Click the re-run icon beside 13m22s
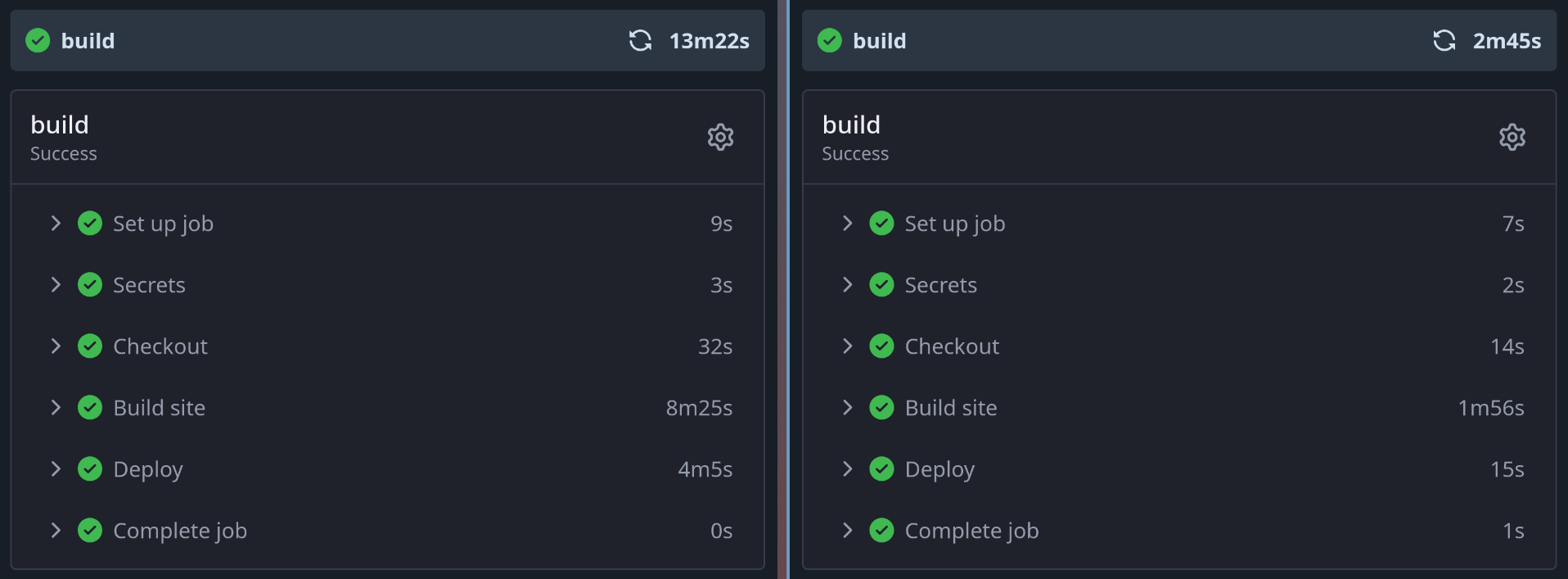 [640, 41]
